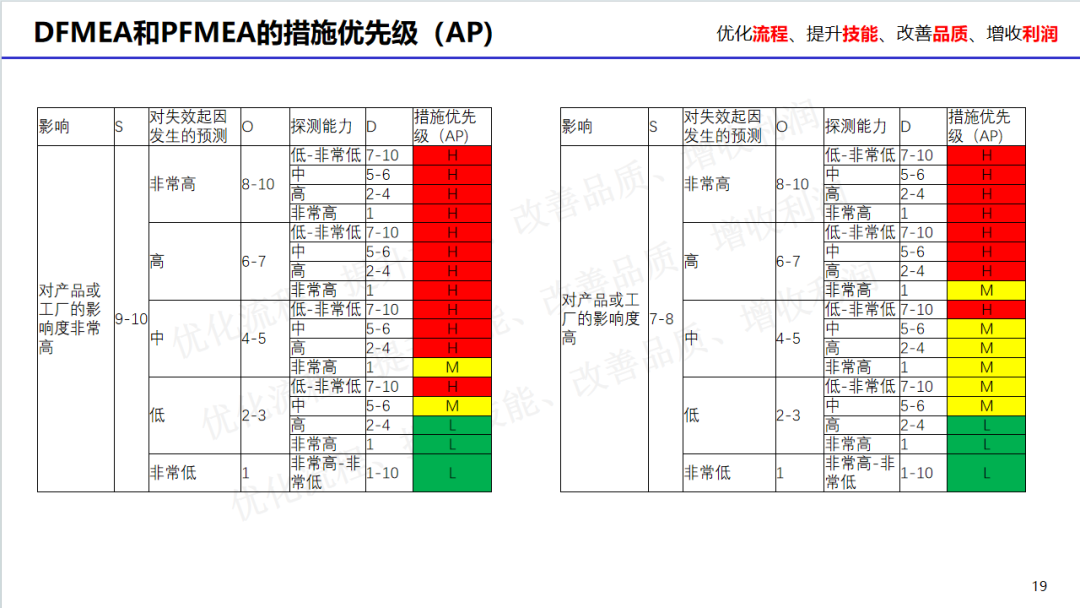The height and width of the screenshot is (608, 1080).
Task: Select the 影响 header in left table
Action: (75, 127)
